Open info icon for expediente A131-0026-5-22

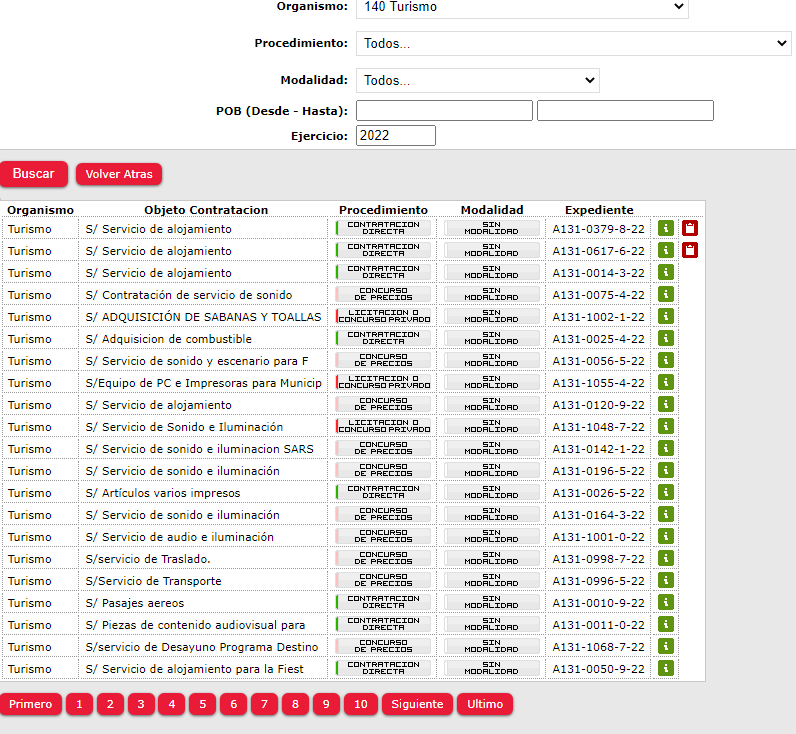click(666, 492)
